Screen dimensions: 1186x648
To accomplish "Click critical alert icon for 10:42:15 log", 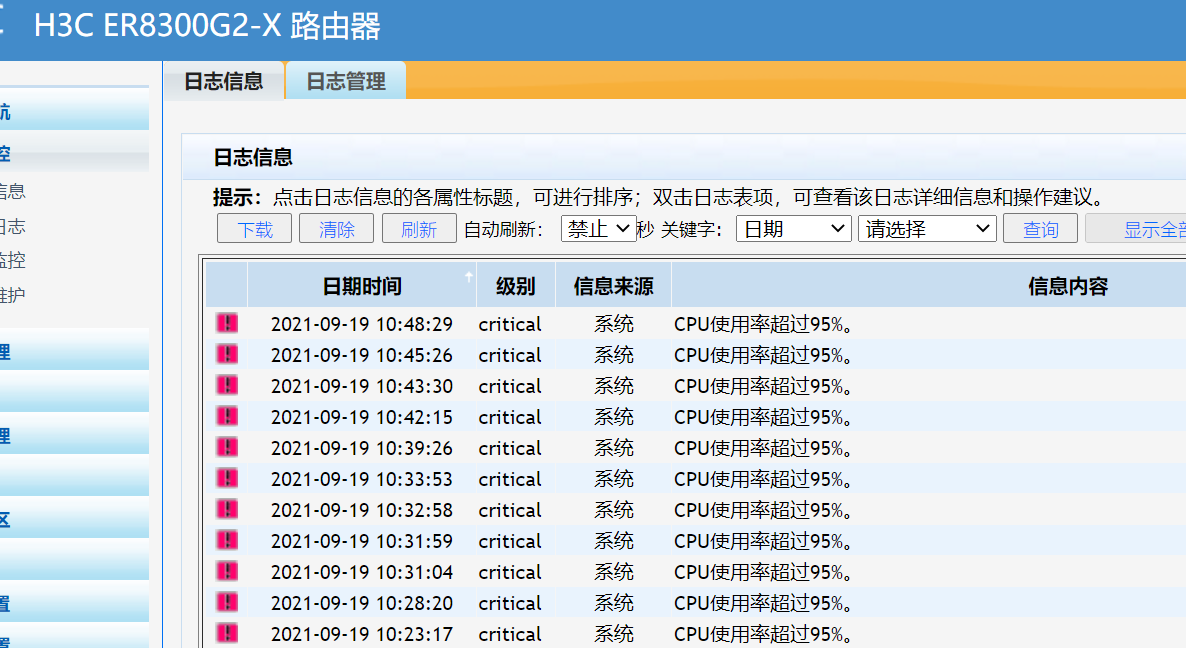I will click(x=227, y=417).
